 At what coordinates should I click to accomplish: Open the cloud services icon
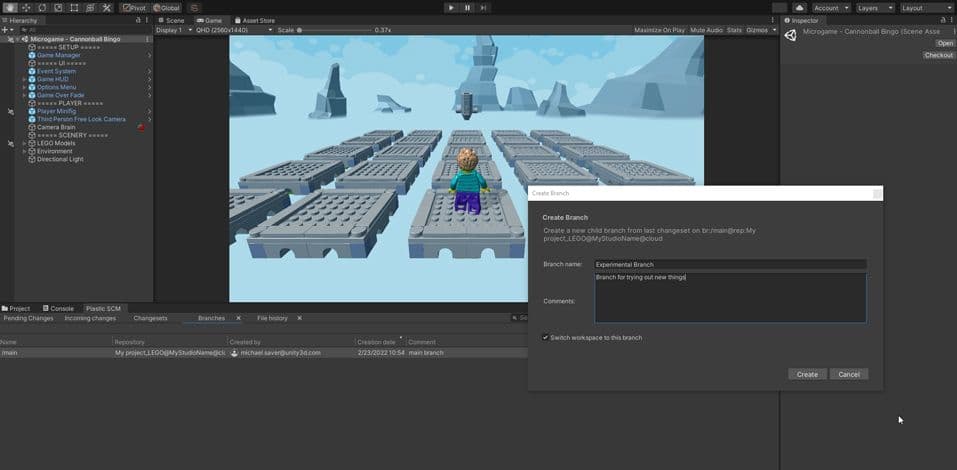(799, 7)
